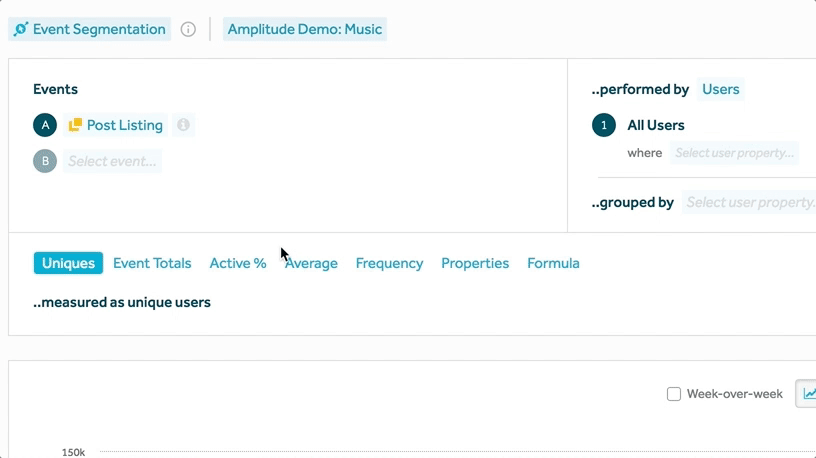Select the Active % measurement tab
The width and height of the screenshot is (816, 458).
237,263
